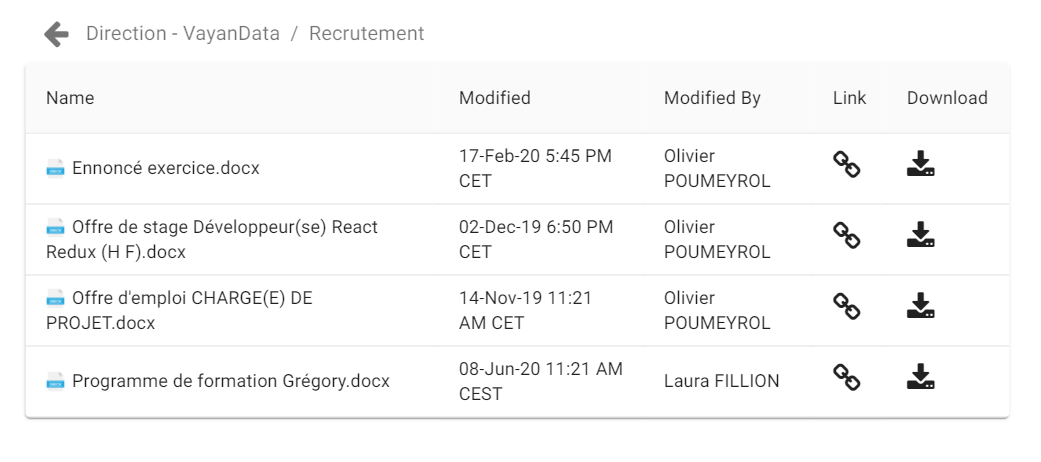Open Ennoncé exercice.docx file name
This screenshot has width=1041, height=462.
tap(165, 168)
